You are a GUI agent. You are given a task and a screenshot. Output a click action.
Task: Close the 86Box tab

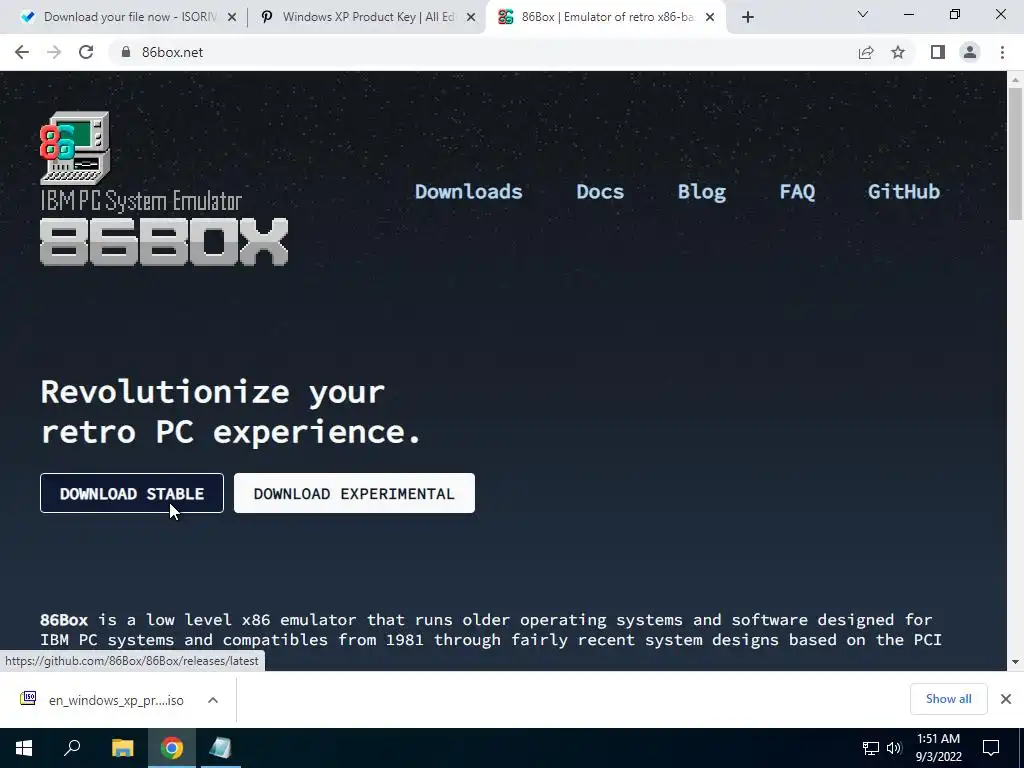coord(710,18)
